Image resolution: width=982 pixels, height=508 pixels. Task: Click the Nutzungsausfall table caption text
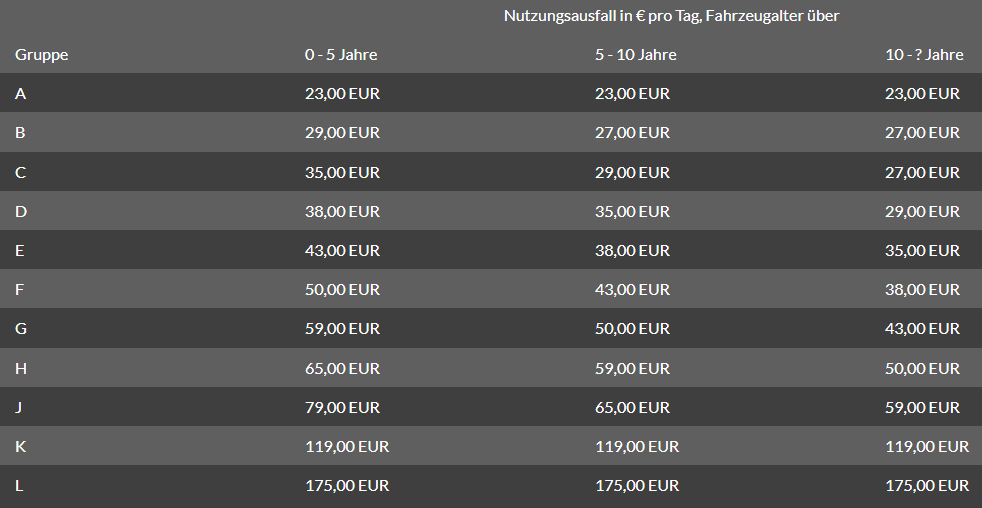[x=671, y=16]
